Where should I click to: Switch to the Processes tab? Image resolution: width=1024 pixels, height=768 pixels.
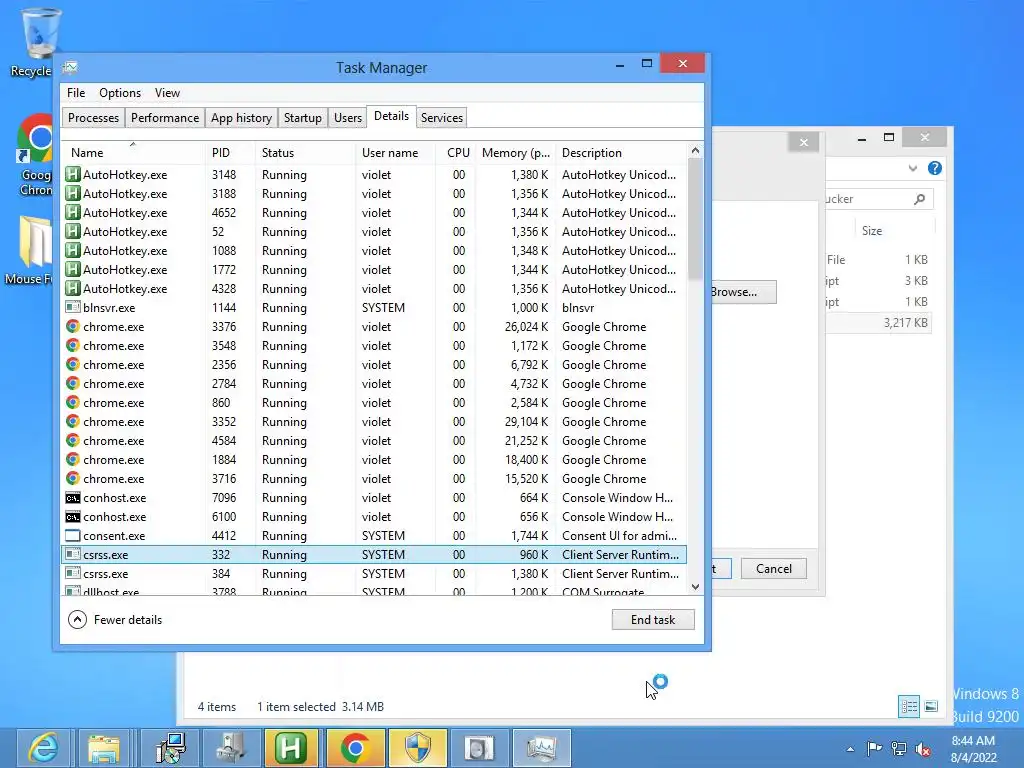pyautogui.click(x=93, y=118)
